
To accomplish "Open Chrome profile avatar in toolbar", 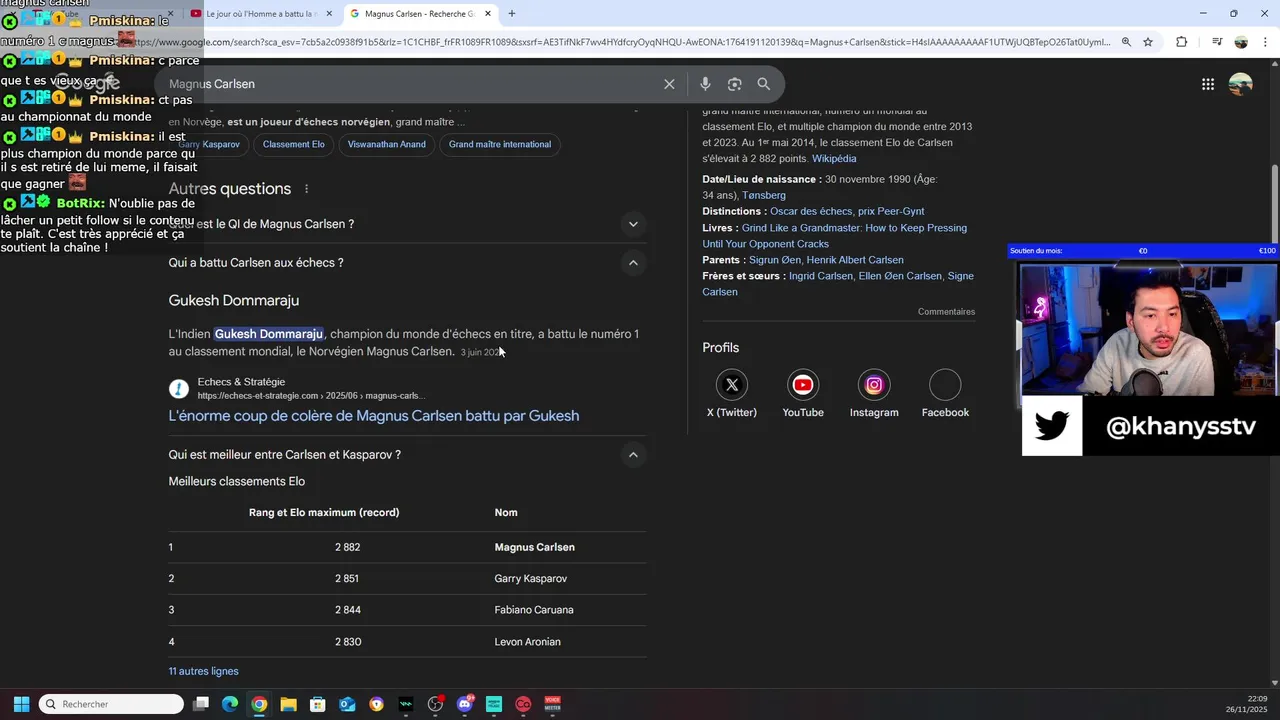I will [1241, 42].
